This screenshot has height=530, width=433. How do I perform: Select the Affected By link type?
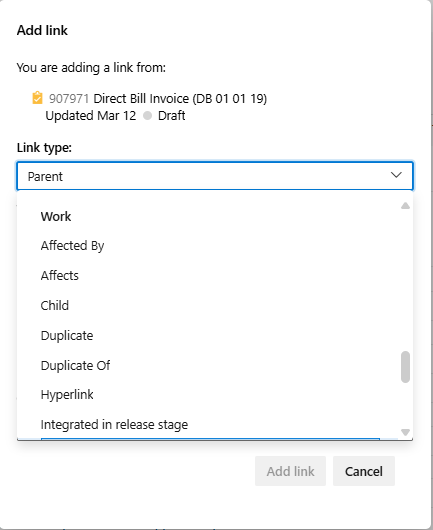[x=72, y=246]
